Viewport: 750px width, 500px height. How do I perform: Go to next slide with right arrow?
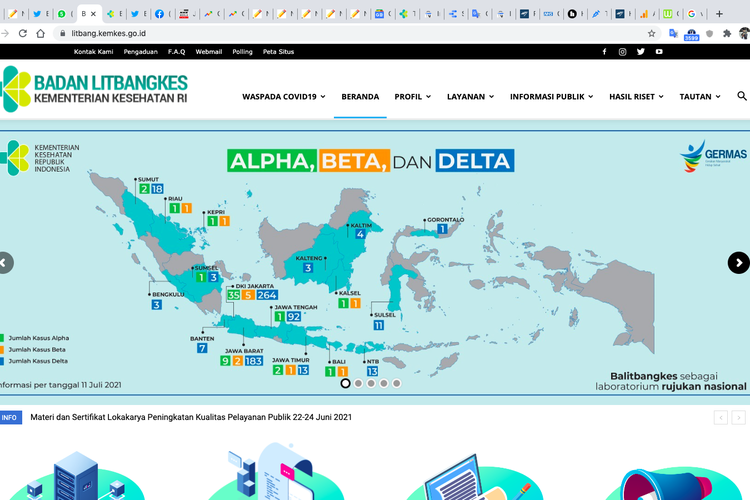click(738, 263)
